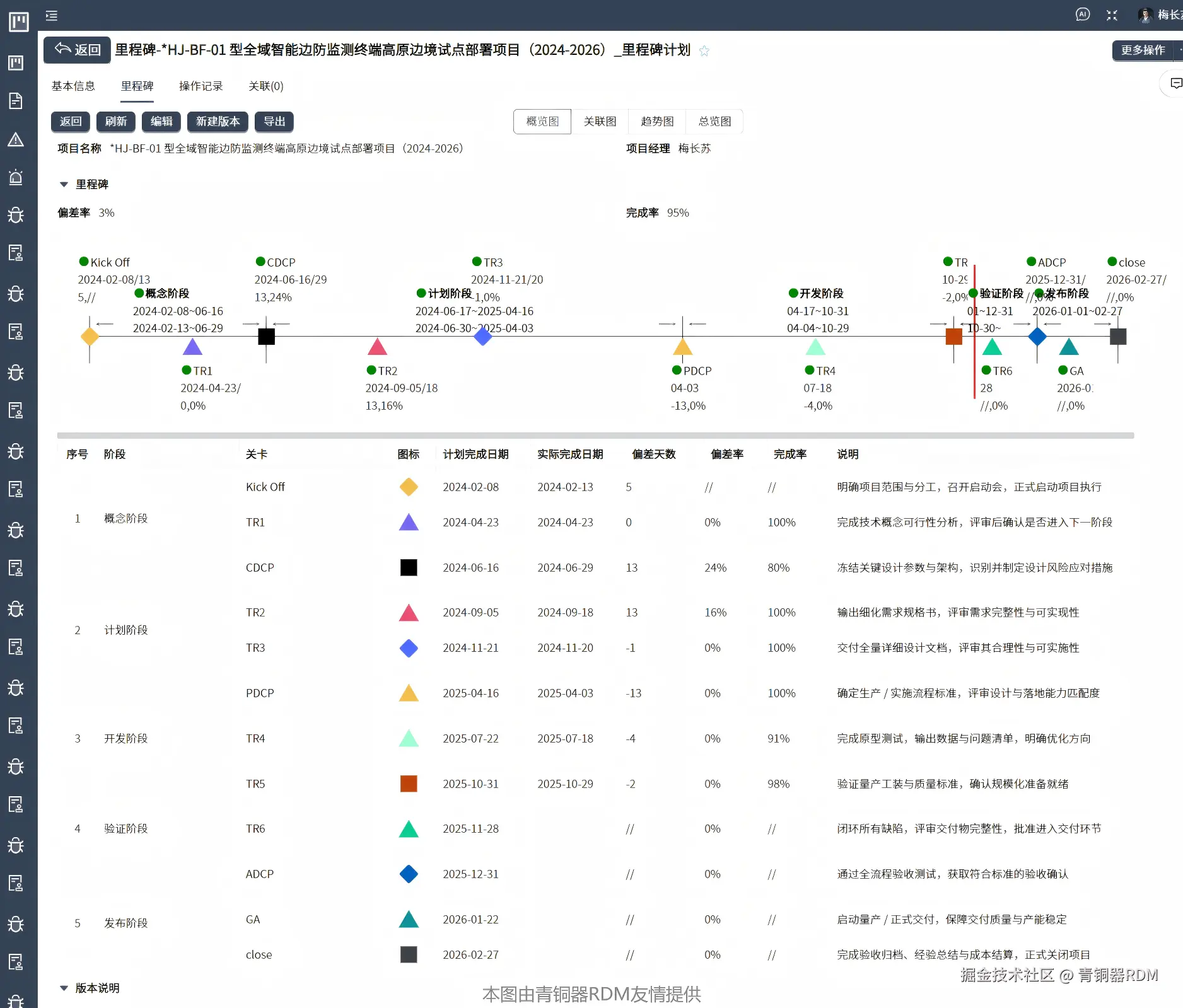This screenshot has height=1008, width=1183.
Task: Click the orange PDCP triangle marker on timeline
Action: [x=682, y=347]
